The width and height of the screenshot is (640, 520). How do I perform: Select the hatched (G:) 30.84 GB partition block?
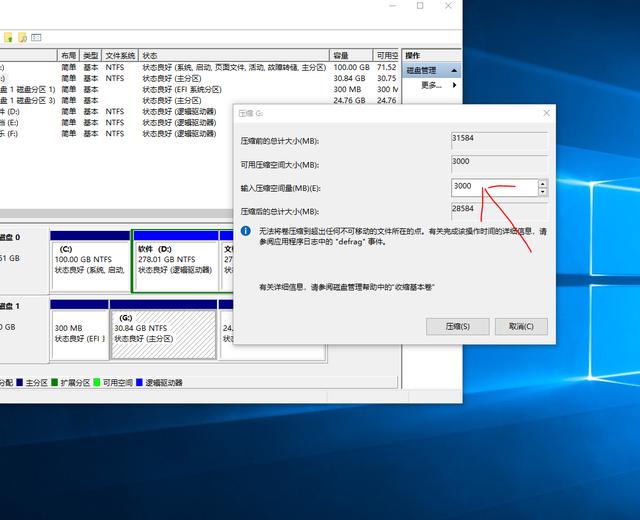(163, 330)
